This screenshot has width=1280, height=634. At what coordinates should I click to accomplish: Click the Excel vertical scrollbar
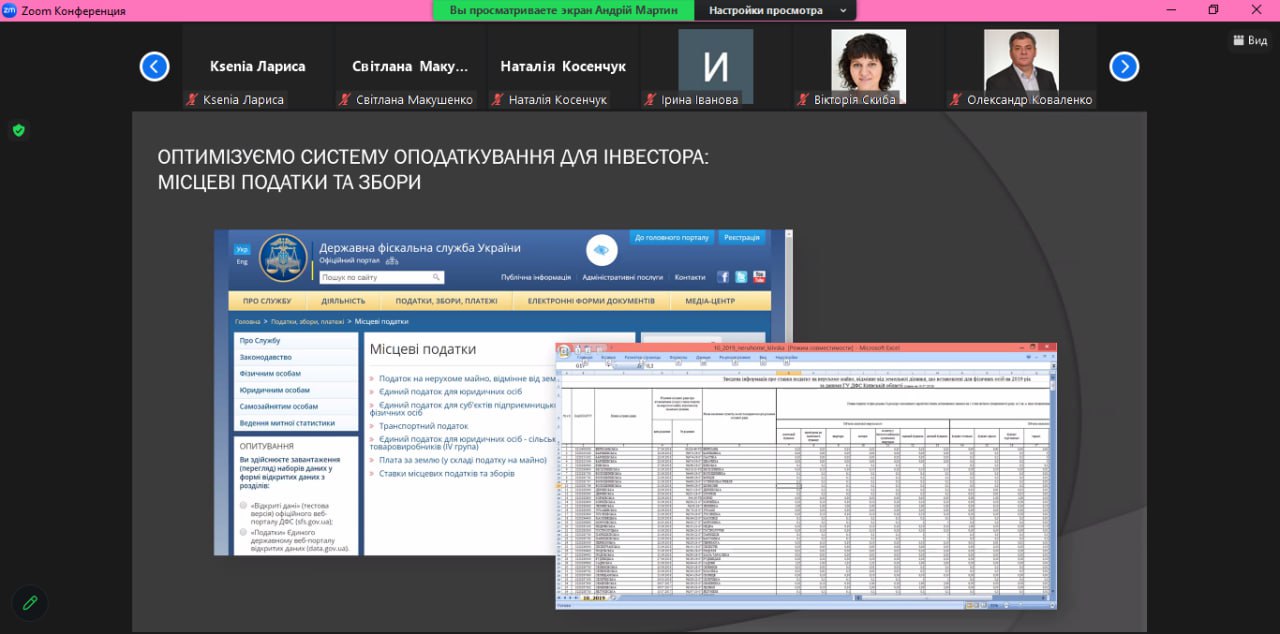(1053, 483)
